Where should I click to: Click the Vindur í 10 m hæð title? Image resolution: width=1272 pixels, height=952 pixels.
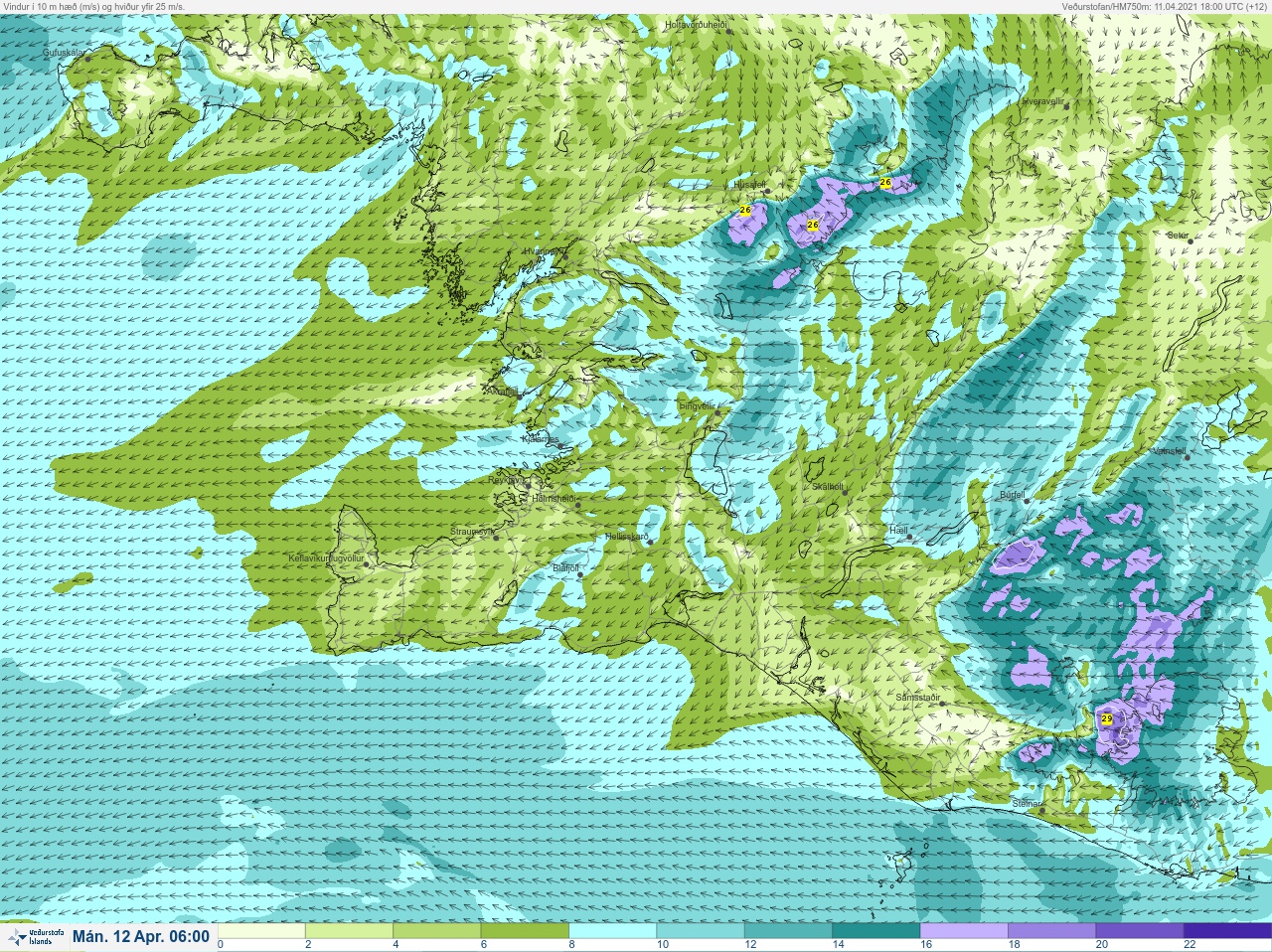point(92,6)
